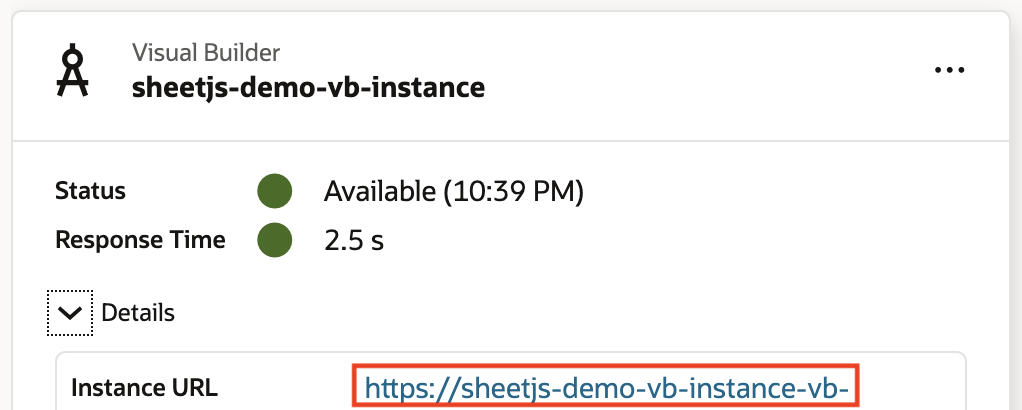Click the green Status indicator dot

274,190
